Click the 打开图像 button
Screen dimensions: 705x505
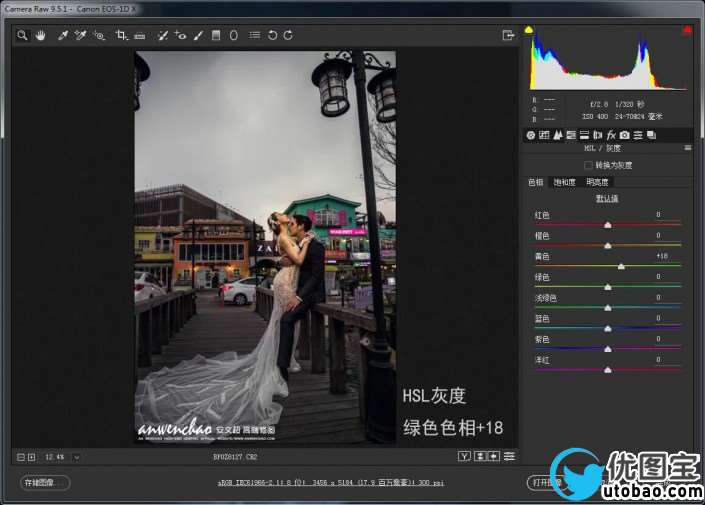[547, 483]
